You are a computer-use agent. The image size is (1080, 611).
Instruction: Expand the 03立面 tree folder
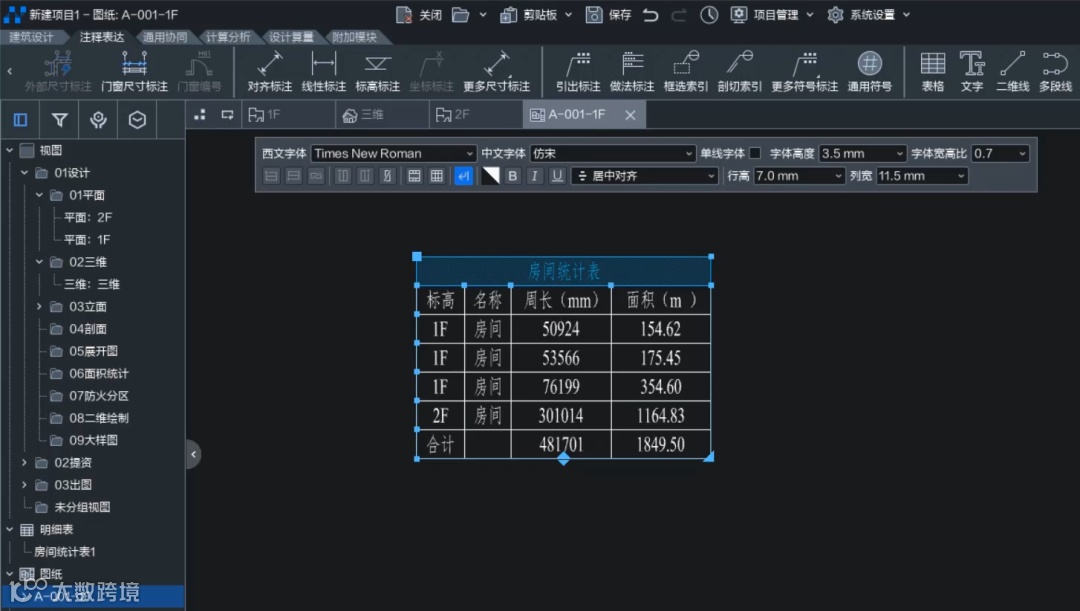pos(39,307)
